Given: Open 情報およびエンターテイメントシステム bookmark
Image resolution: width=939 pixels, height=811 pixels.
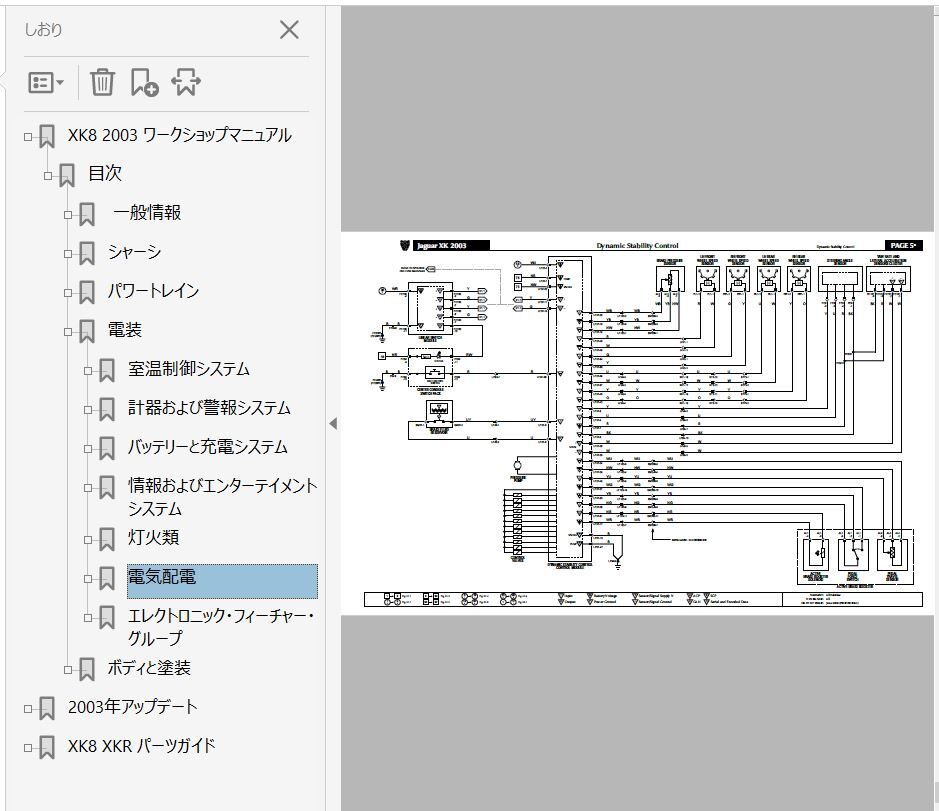Looking at the screenshot, I should pos(222,497).
